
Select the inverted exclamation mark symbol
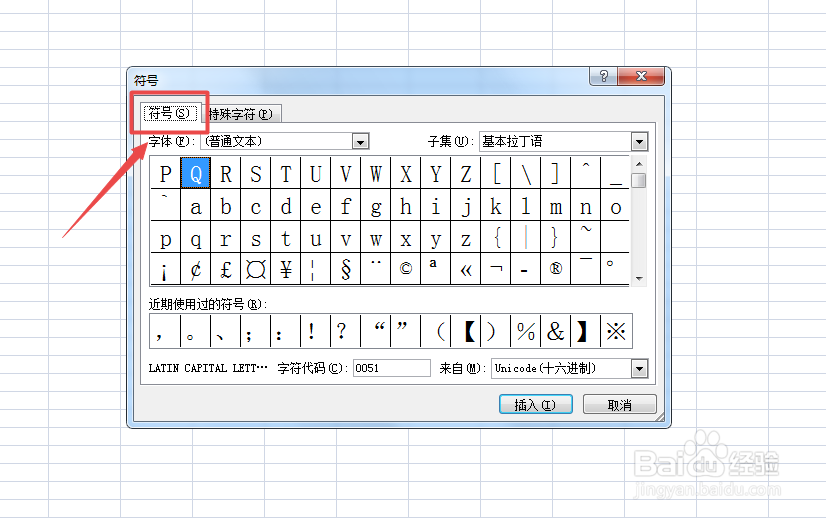165,269
